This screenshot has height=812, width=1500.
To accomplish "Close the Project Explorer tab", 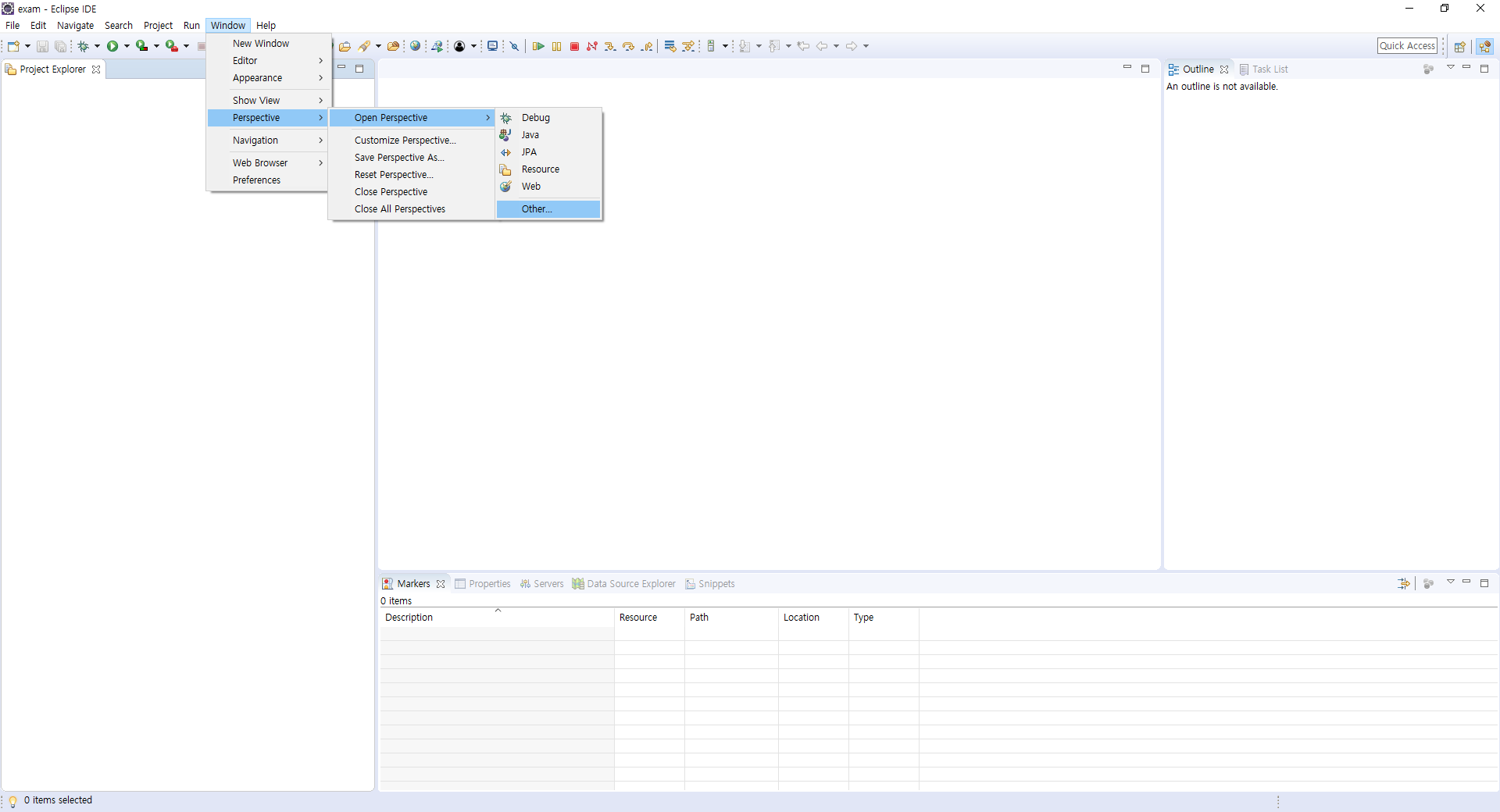I will pyautogui.click(x=96, y=69).
